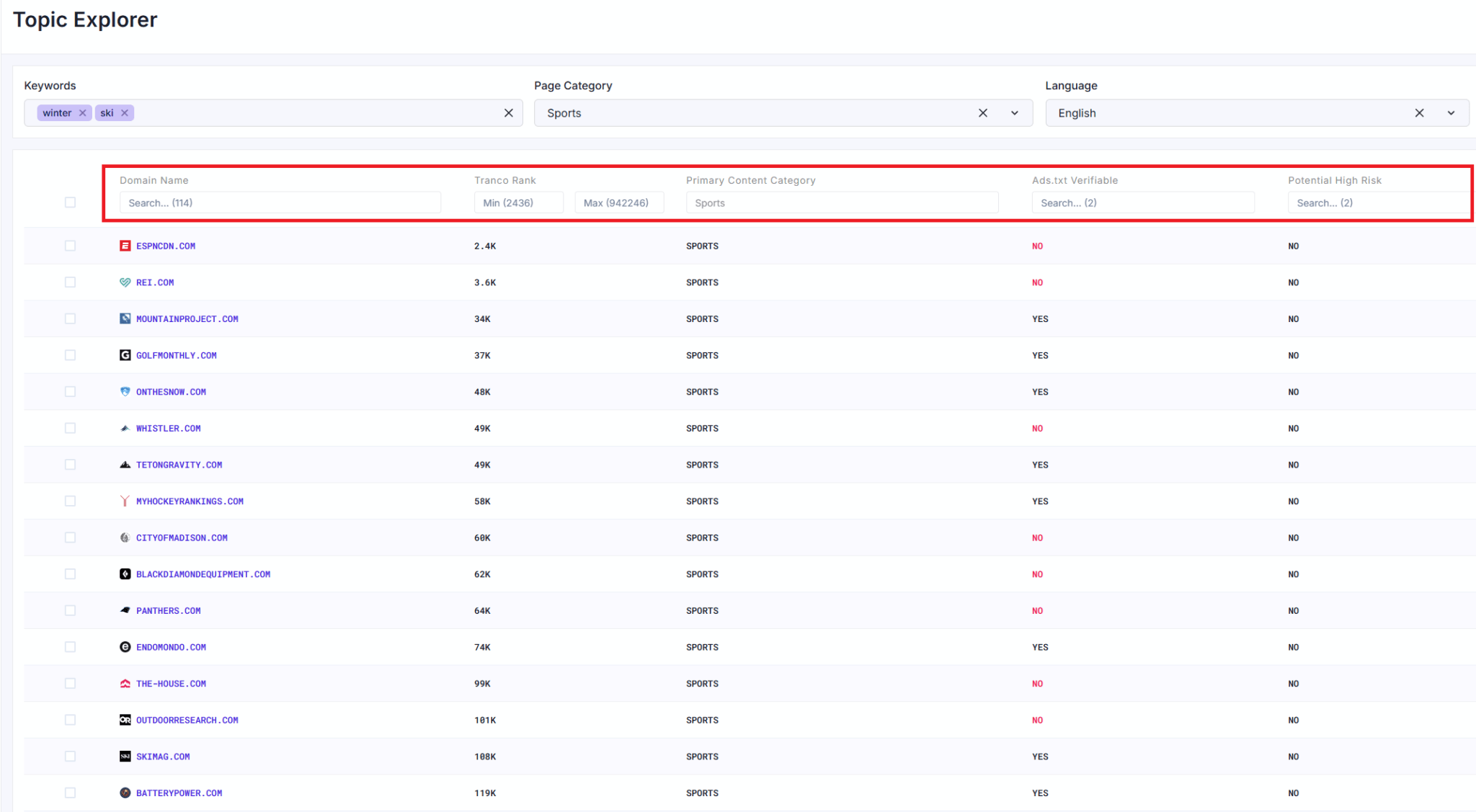
Task: Clear all keywords with the X icon
Action: point(509,113)
